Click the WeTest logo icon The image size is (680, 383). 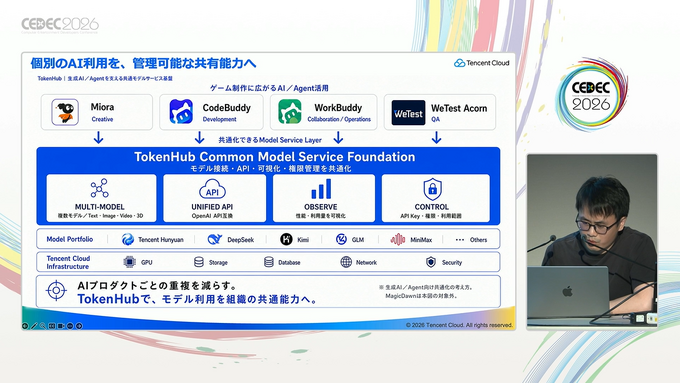[408, 113]
